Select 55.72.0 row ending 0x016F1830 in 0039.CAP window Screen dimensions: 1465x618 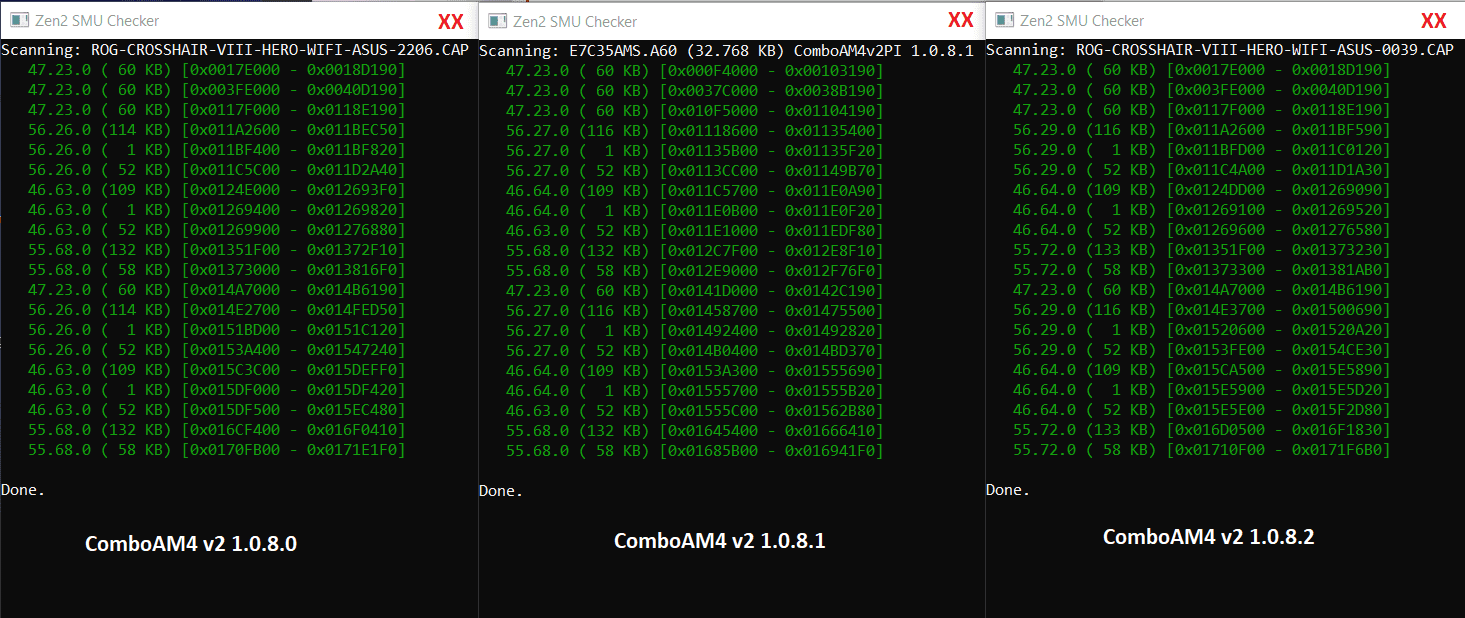1202,430
